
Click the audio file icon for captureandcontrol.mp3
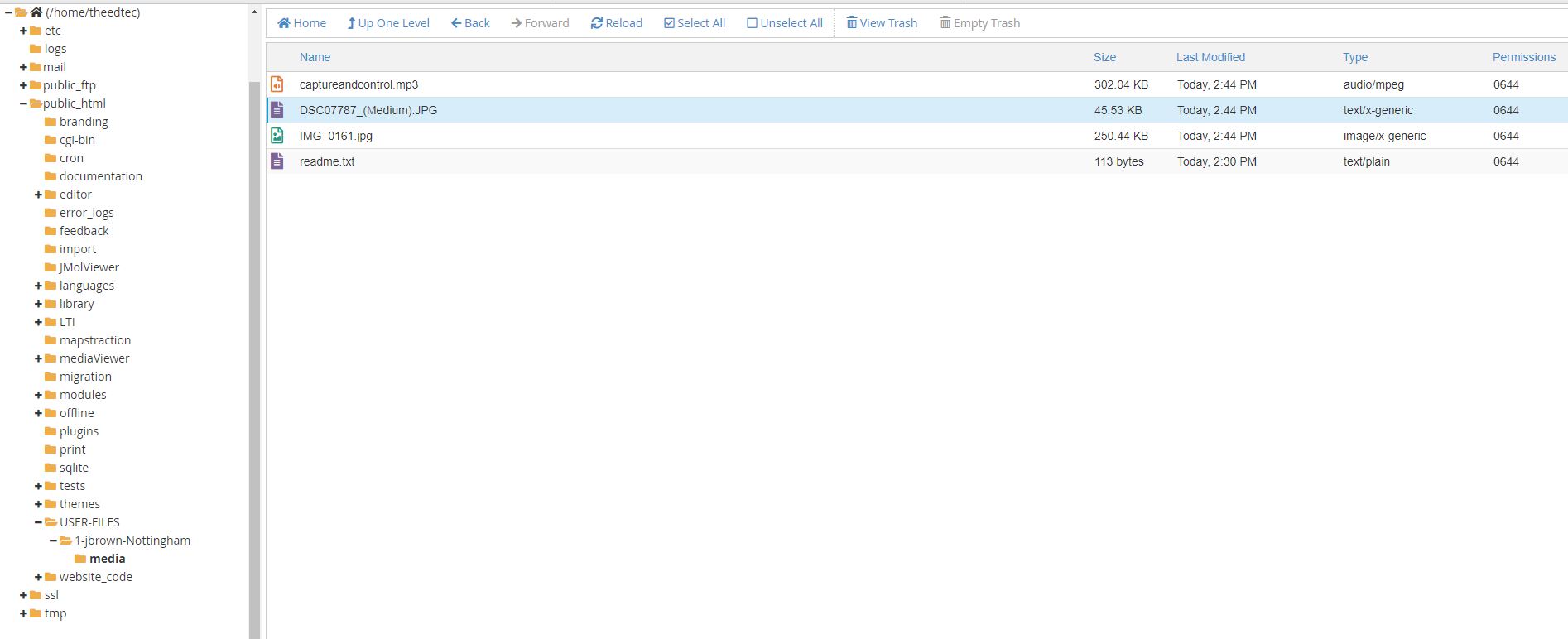click(277, 84)
